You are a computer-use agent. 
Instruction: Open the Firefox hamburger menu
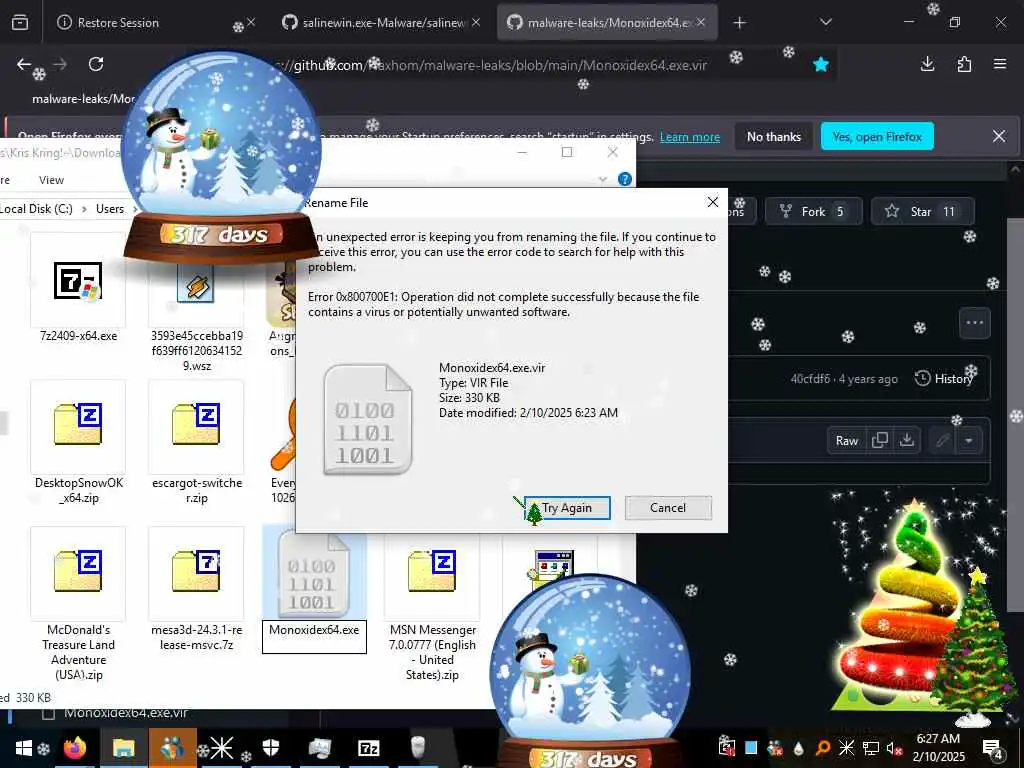[1000, 64]
